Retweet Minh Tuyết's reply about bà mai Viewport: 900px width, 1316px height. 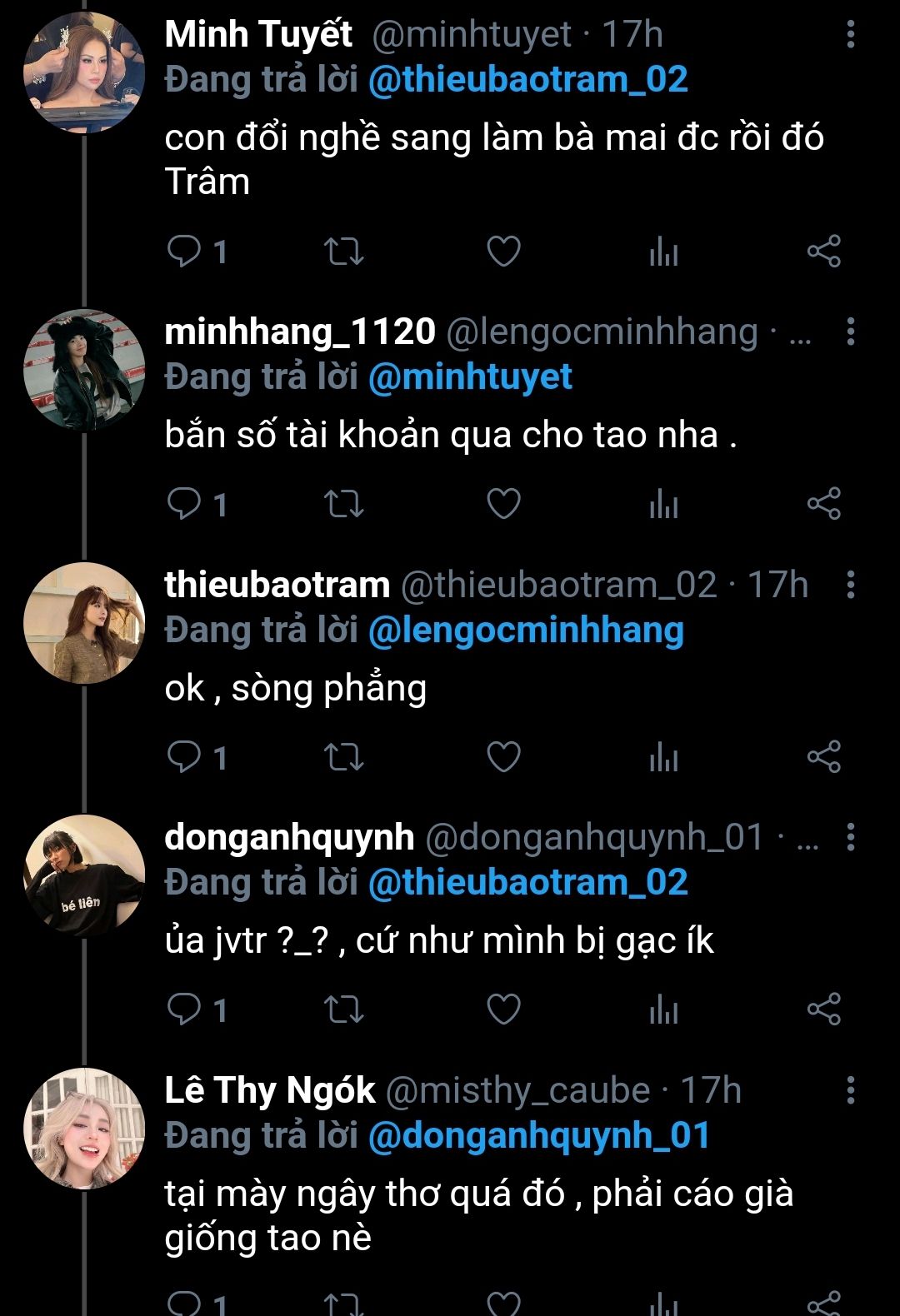[x=343, y=251]
